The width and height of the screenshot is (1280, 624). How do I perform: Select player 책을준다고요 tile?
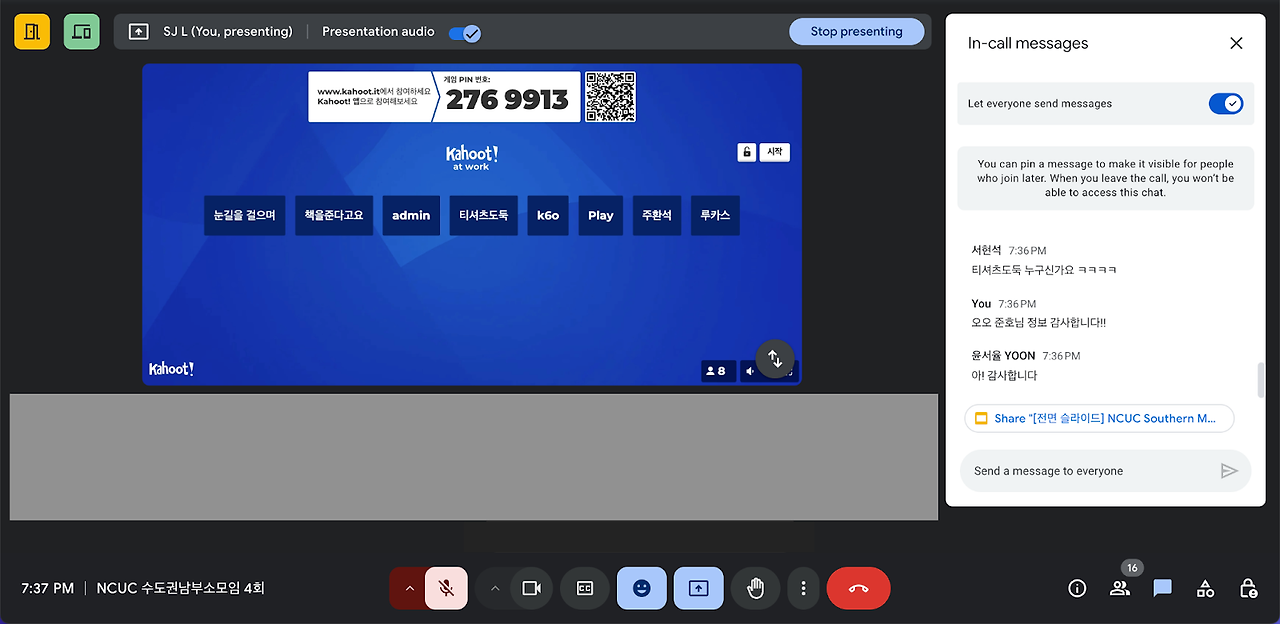334,215
